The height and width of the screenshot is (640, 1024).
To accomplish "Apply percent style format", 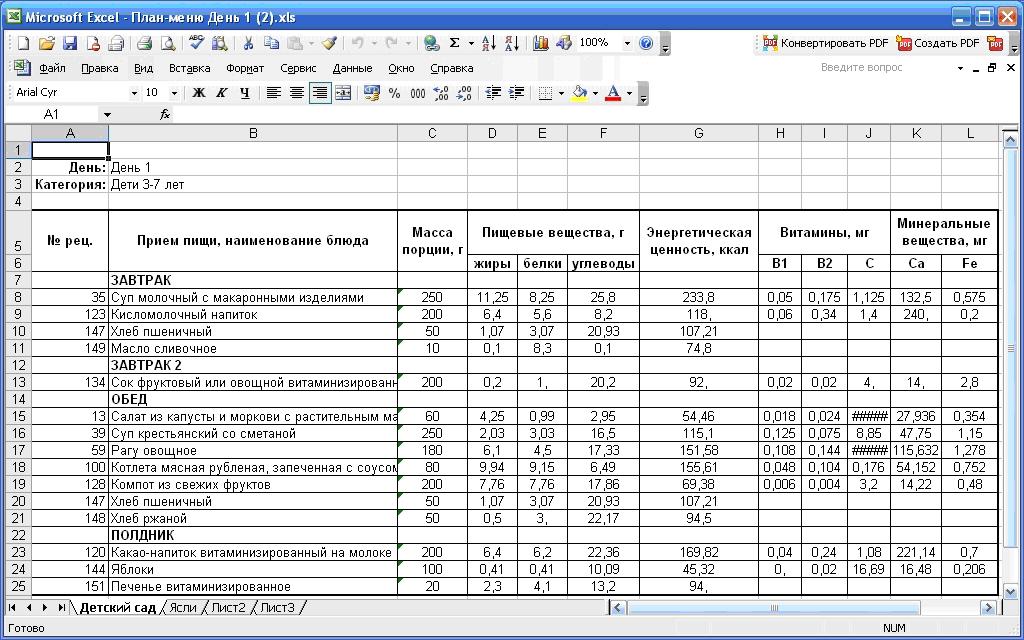I will [x=394, y=93].
